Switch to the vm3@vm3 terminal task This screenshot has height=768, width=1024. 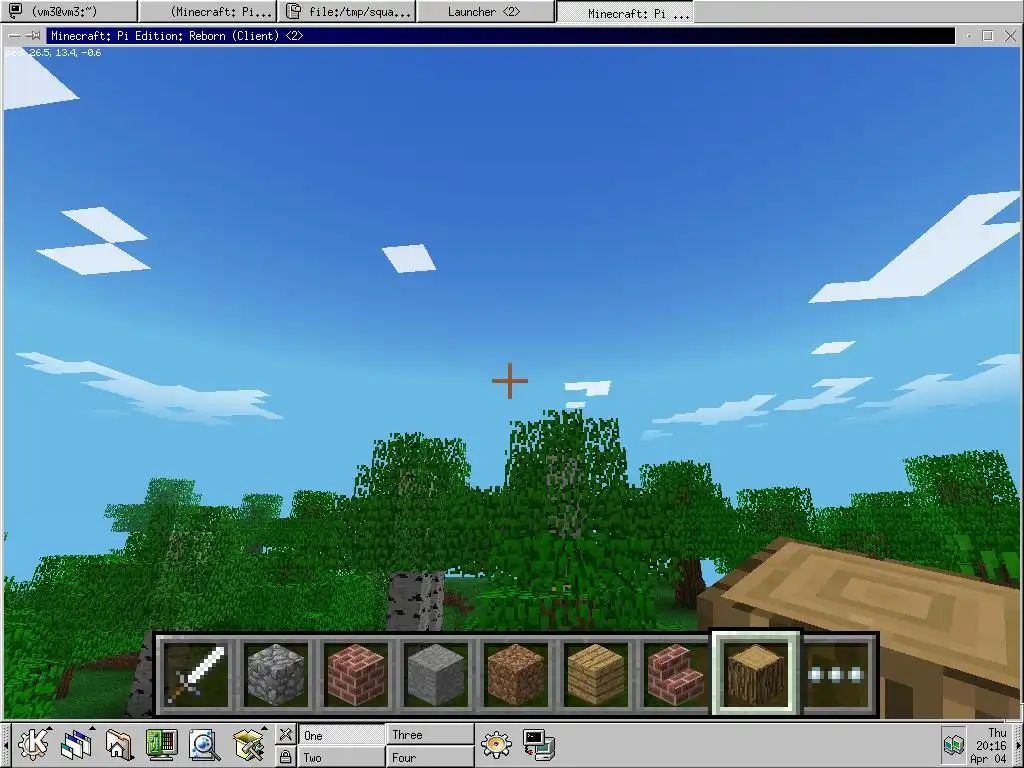pos(69,11)
